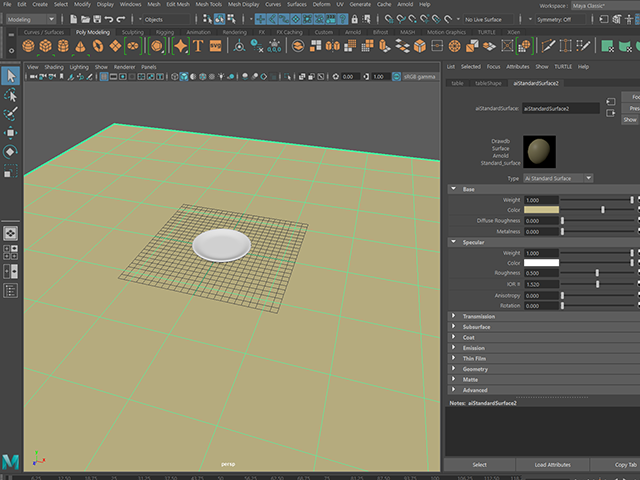Activate the Scale tool
Viewport: 640px width, 480px height.
tap(11, 171)
